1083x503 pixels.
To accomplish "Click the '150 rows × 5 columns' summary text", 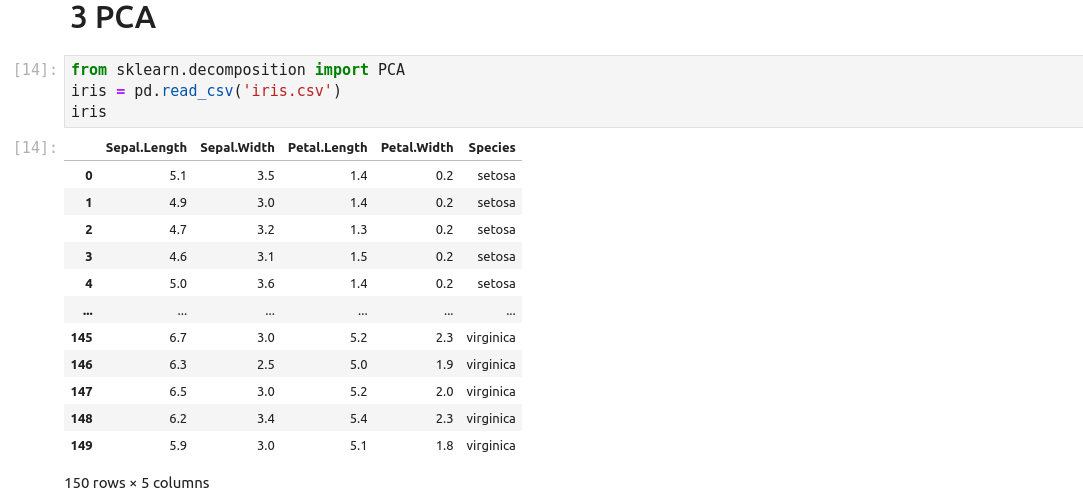I will tap(137, 483).
